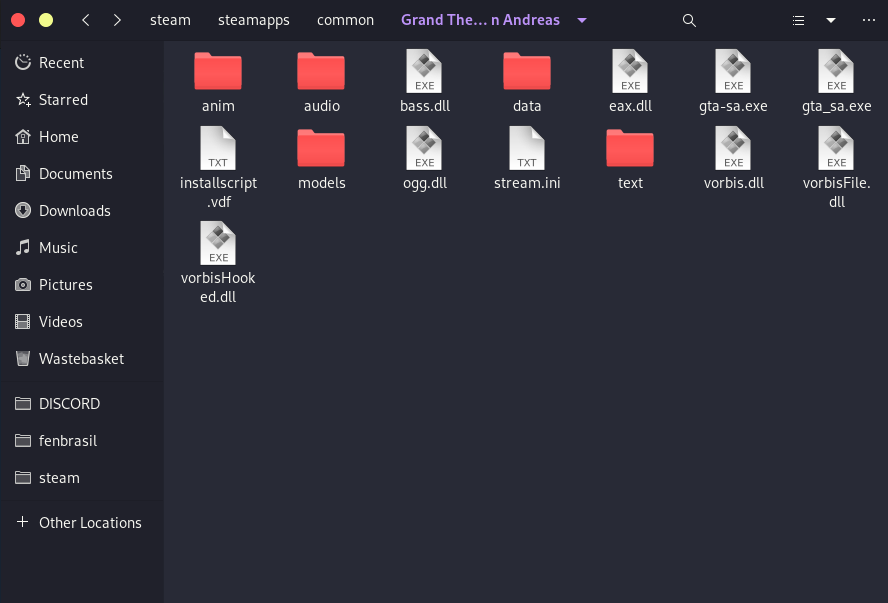Select the bass.dll file icon
Image resolution: width=888 pixels, height=603 pixels.
point(424,71)
